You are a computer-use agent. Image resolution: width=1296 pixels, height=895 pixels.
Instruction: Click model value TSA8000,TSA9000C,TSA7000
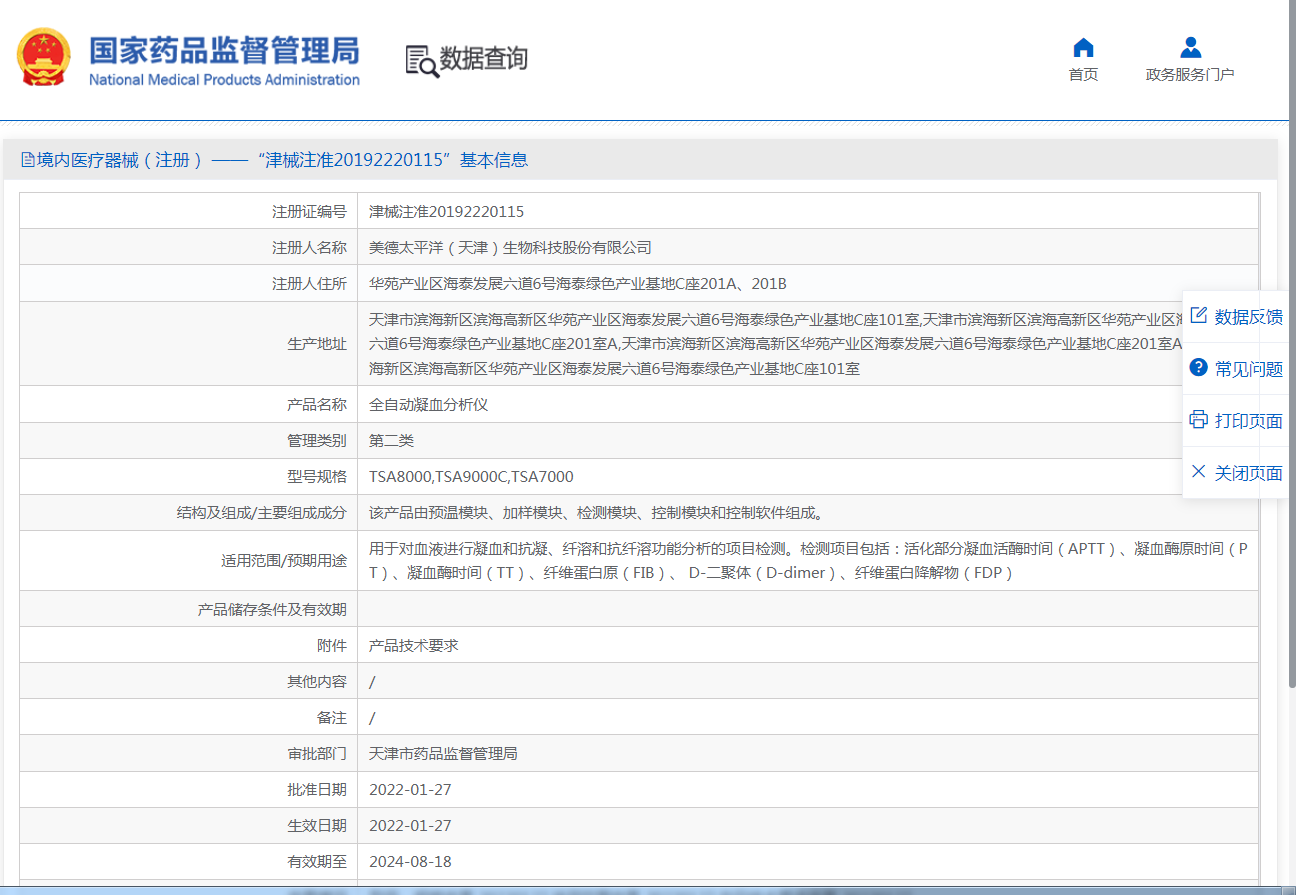471,477
